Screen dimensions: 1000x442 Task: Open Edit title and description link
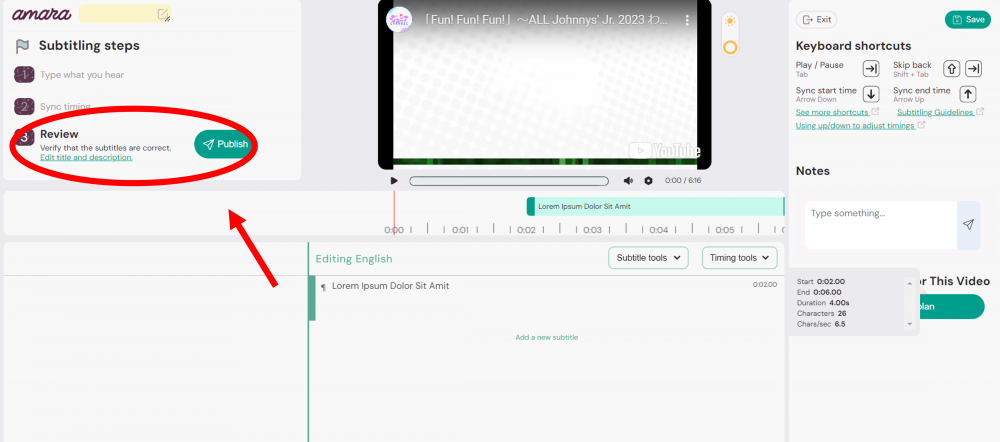pos(86,158)
